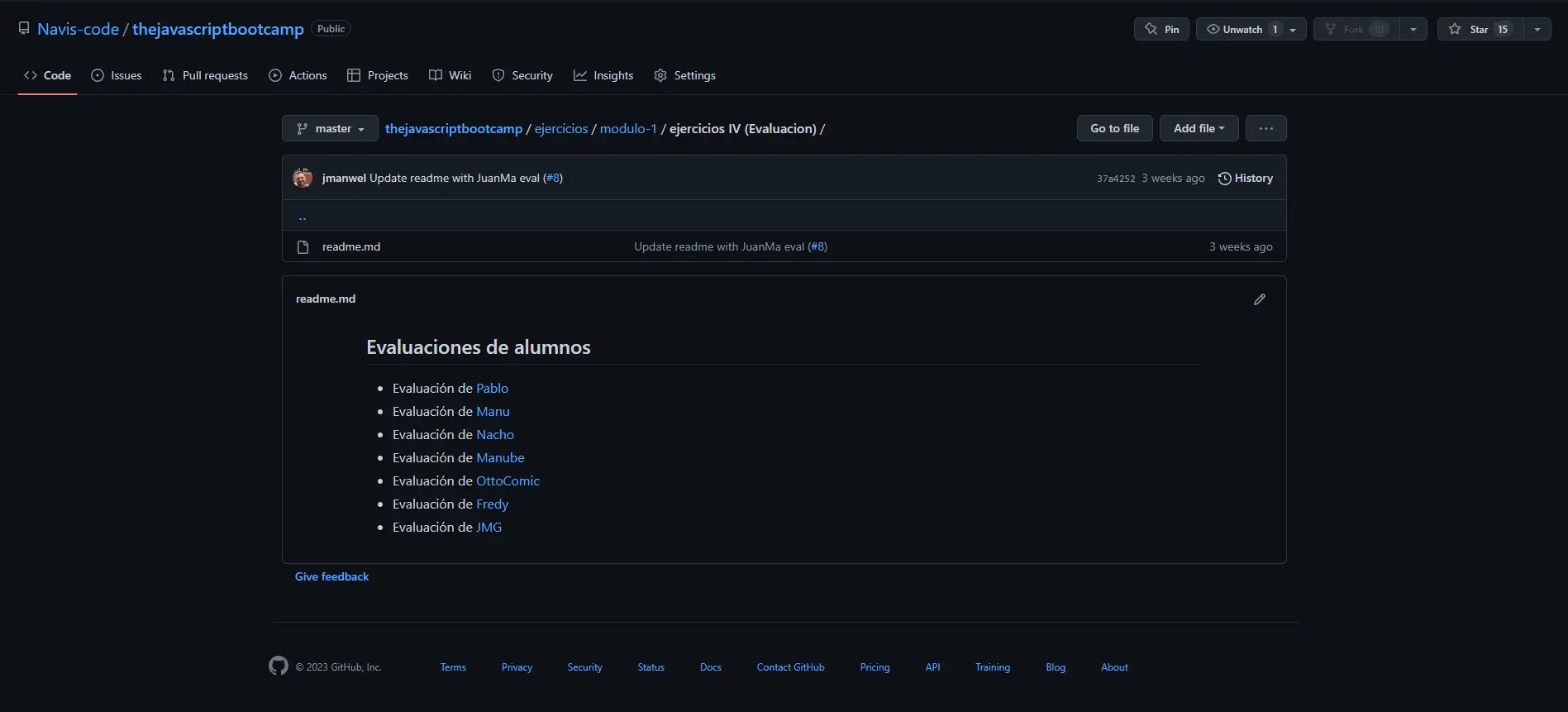Open Pablo's evaluation link
Viewport: 1568px width, 712px height.
[x=492, y=388]
